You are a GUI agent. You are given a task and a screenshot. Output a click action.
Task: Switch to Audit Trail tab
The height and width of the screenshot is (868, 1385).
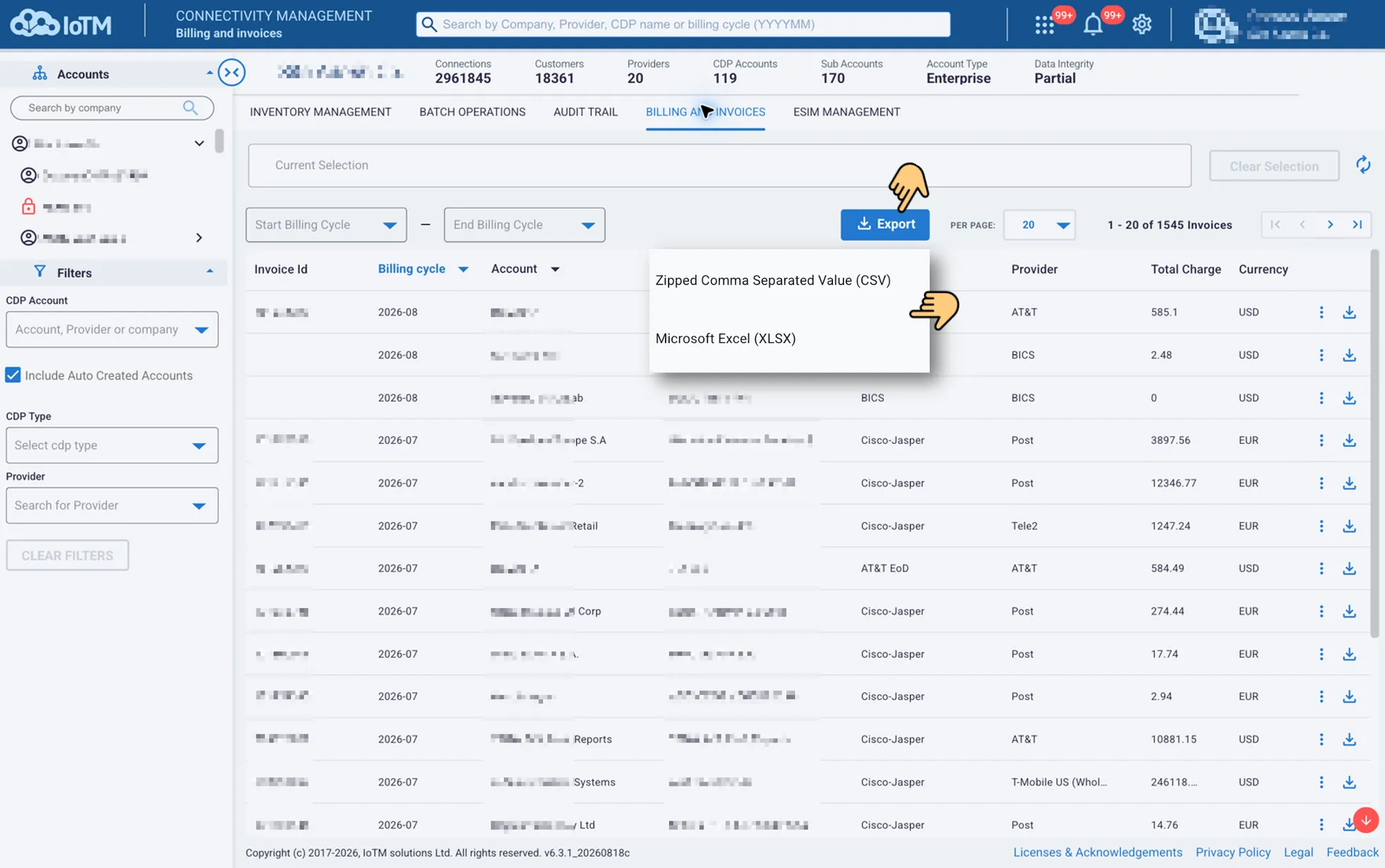(585, 112)
